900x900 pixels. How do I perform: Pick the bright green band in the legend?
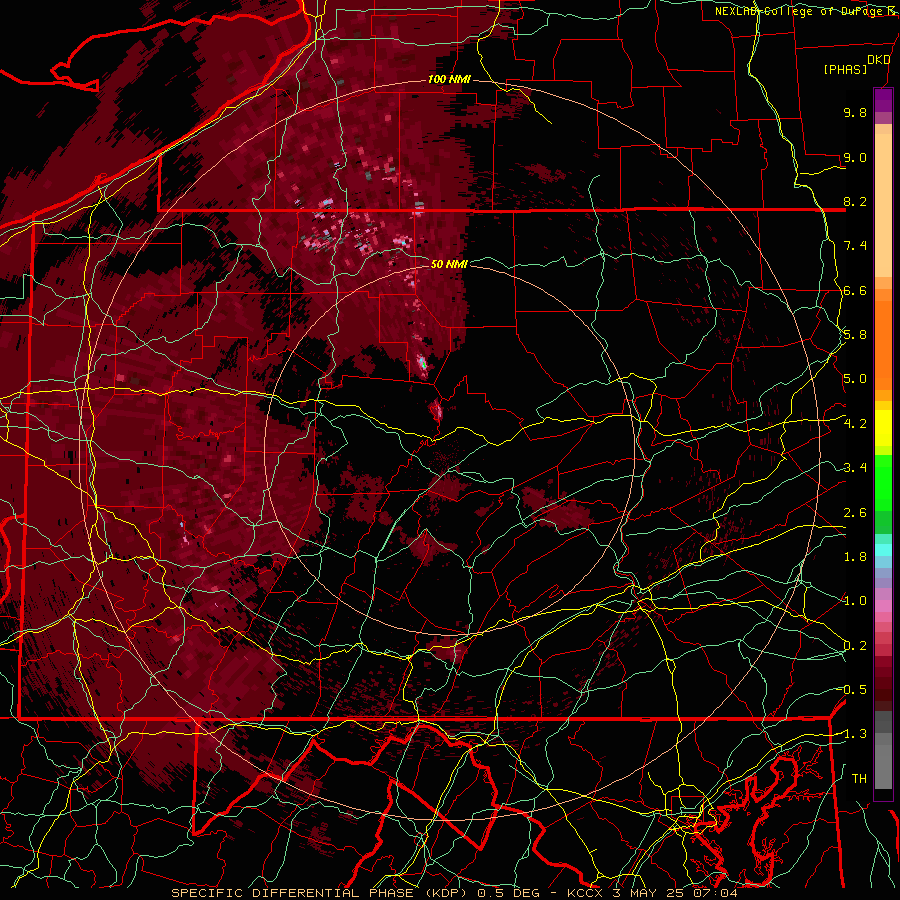pyautogui.click(x=883, y=481)
